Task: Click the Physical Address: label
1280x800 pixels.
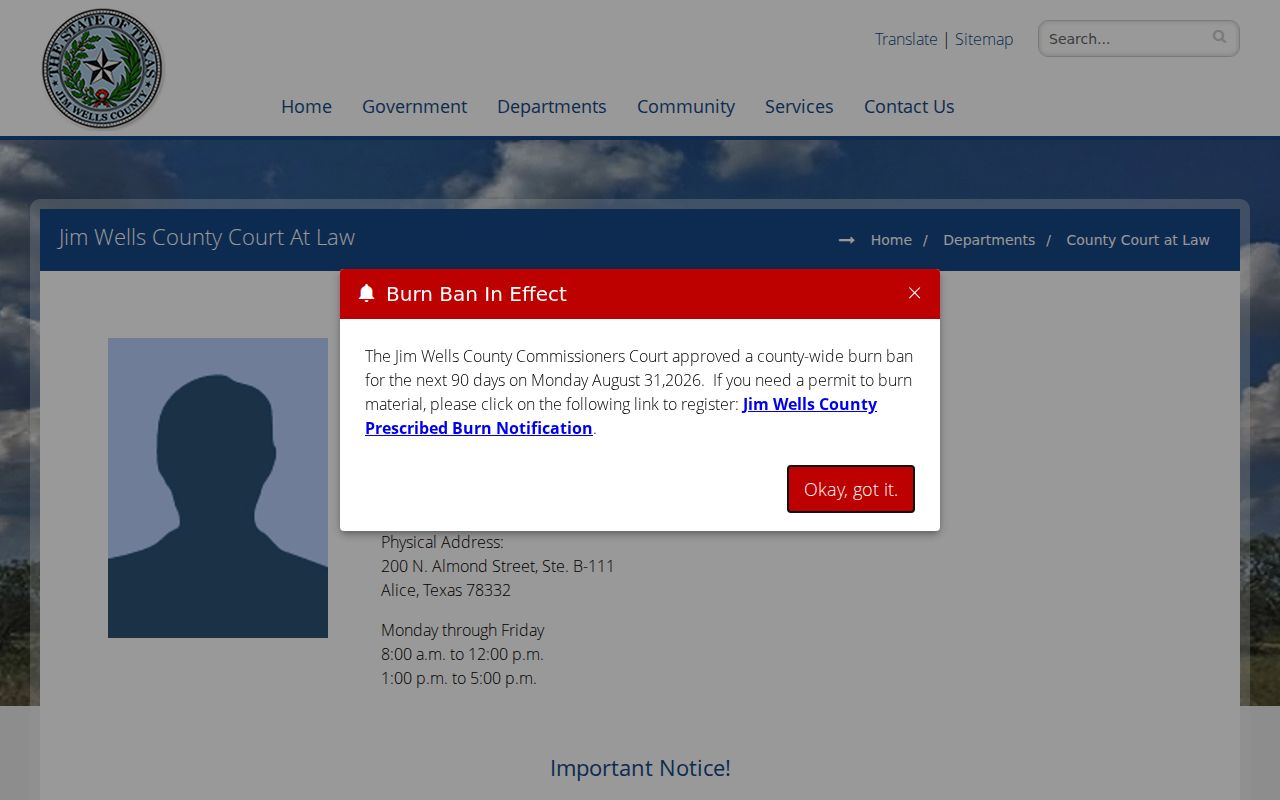Action: [x=442, y=542]
